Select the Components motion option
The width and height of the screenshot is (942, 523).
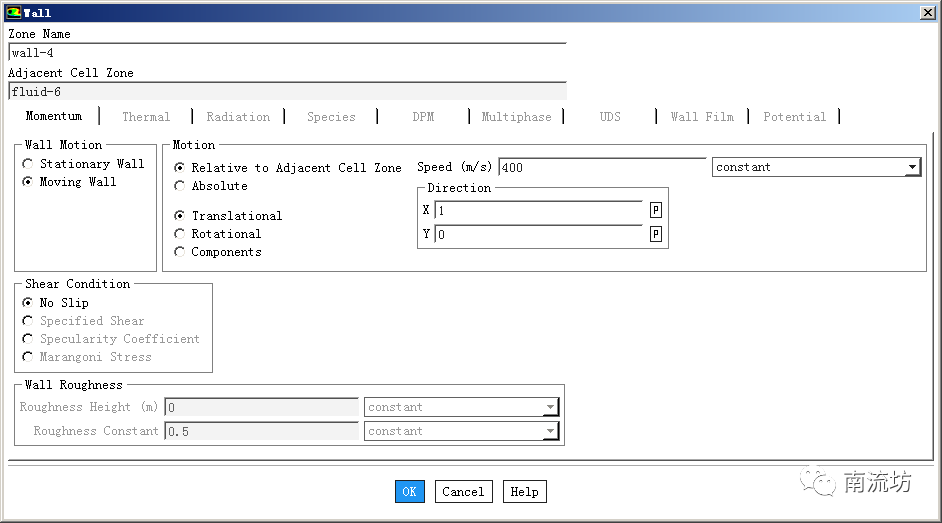pyautogui.click(x=180, y=252)
